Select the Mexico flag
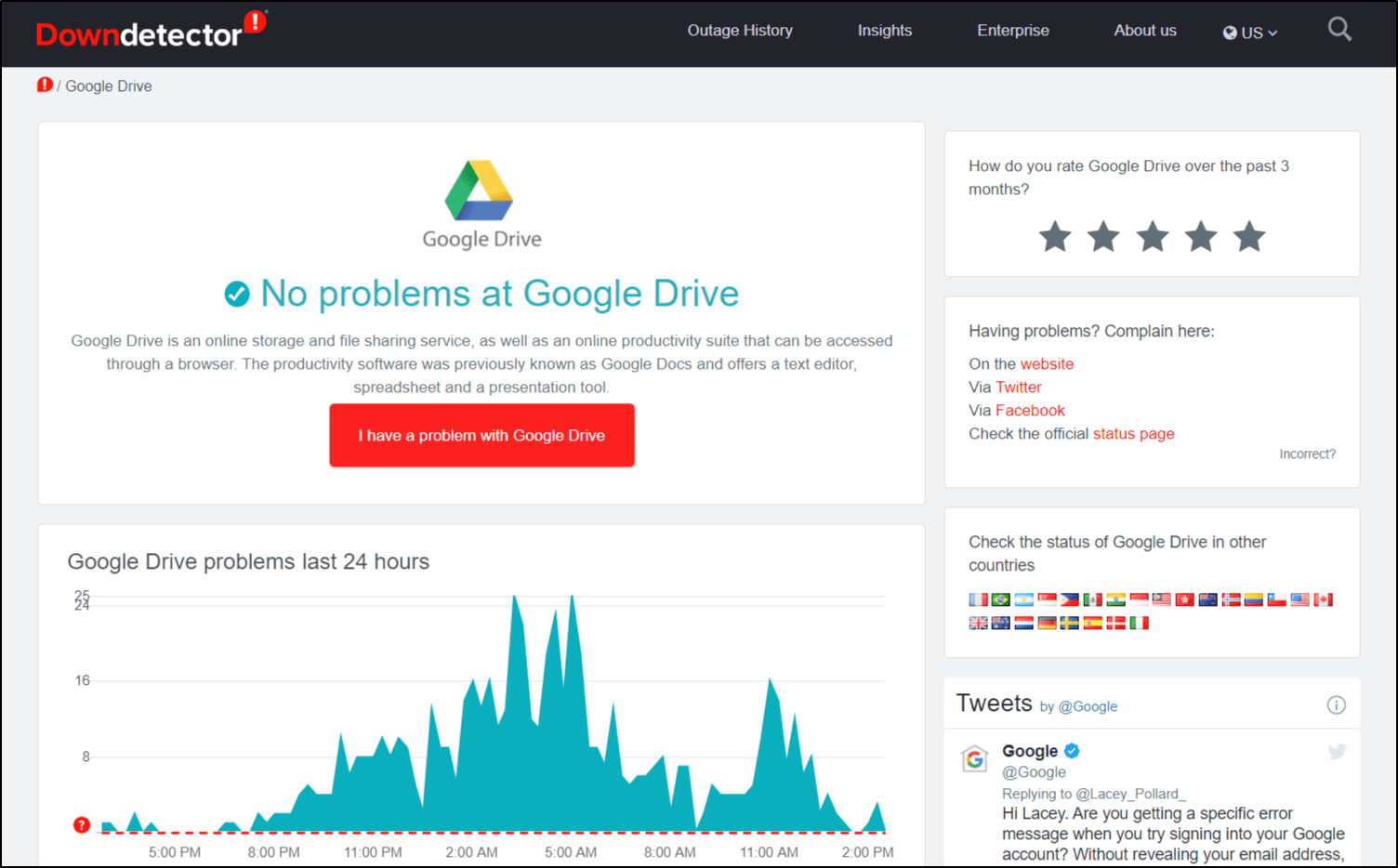Image resolution: width=1398 pixels, height=868 pixels. pyautogui.click(x=1093, y=599)
